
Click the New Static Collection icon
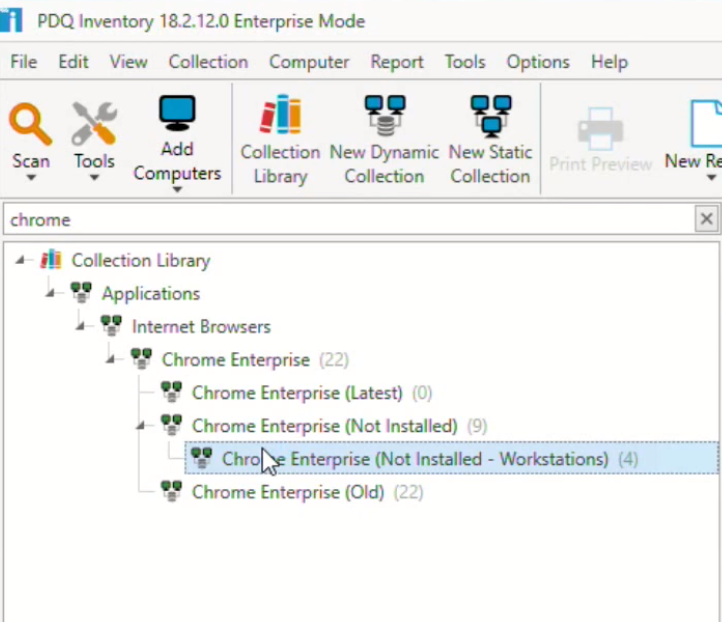click(490, 116)
